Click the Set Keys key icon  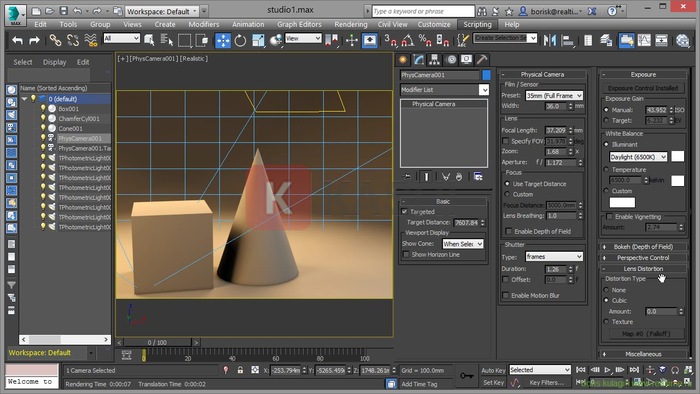467,376
